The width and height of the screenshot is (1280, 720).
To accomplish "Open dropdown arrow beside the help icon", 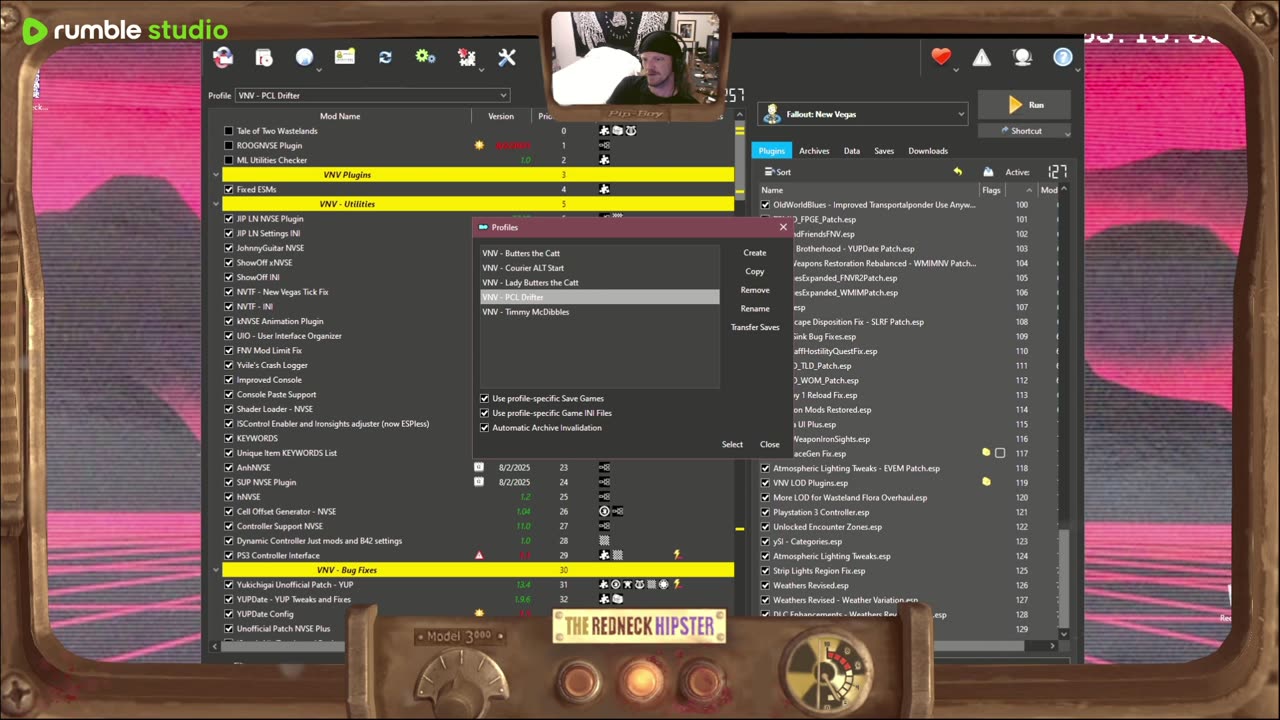I will [x=1078, y=70].
